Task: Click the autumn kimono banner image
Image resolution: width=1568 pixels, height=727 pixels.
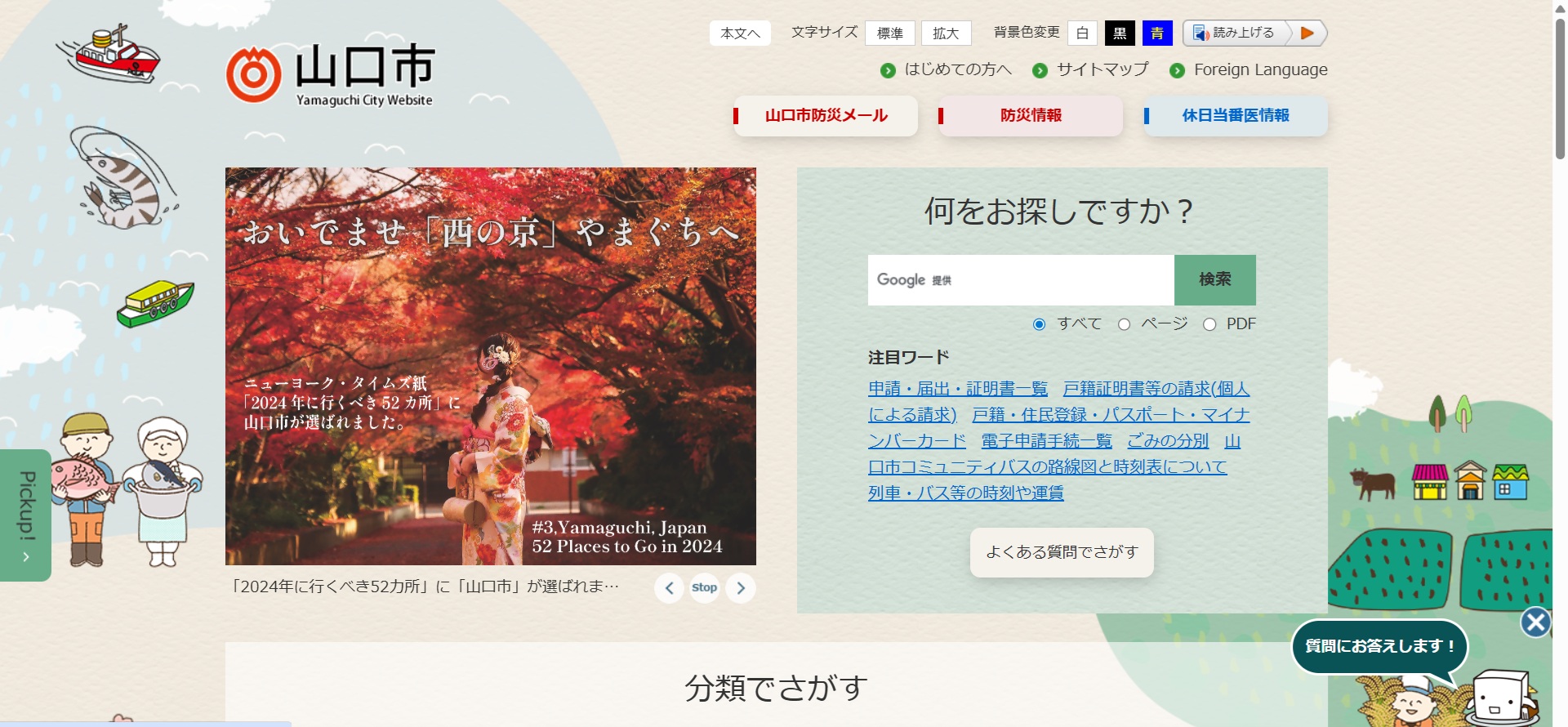Action: pyautogui.click(x=491, y=366)
